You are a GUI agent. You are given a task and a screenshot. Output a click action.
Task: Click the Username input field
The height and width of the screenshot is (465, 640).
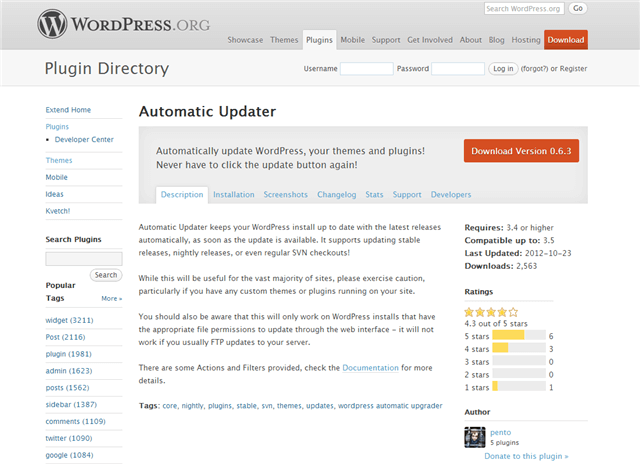(366, 69)
